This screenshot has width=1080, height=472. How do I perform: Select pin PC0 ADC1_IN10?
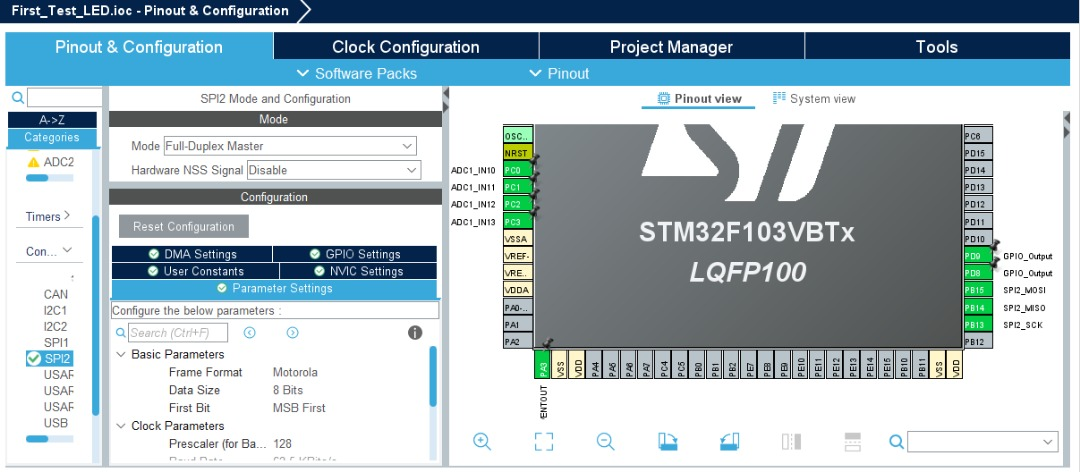517,170
